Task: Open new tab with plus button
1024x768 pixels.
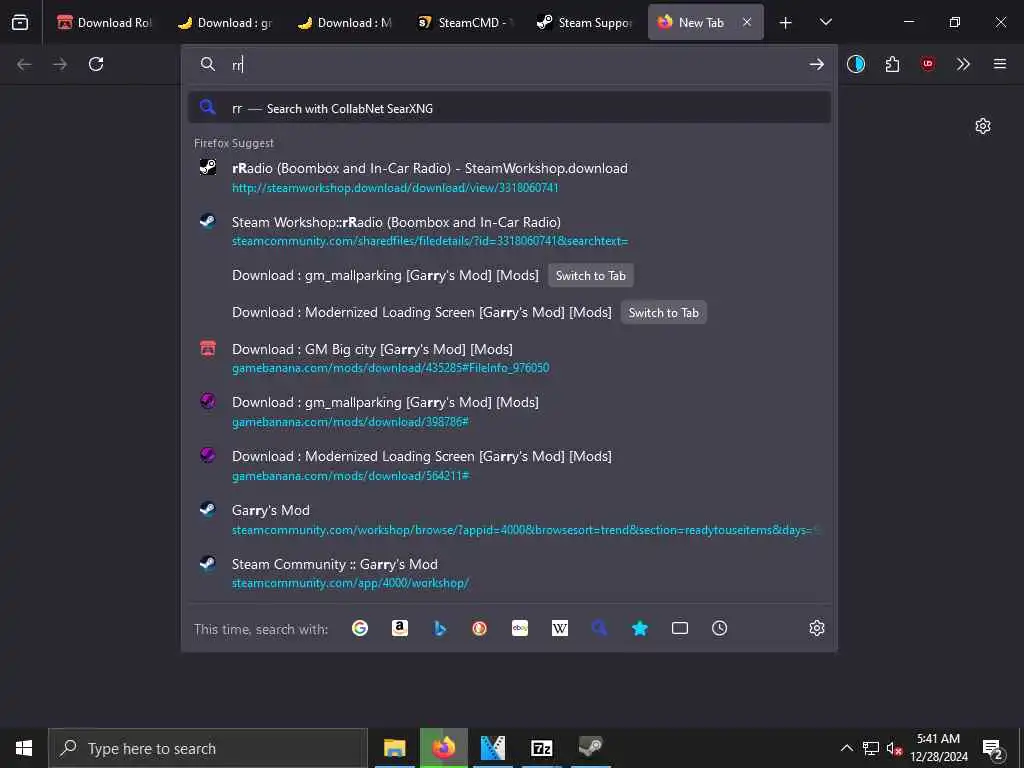Action: [786, 23]
